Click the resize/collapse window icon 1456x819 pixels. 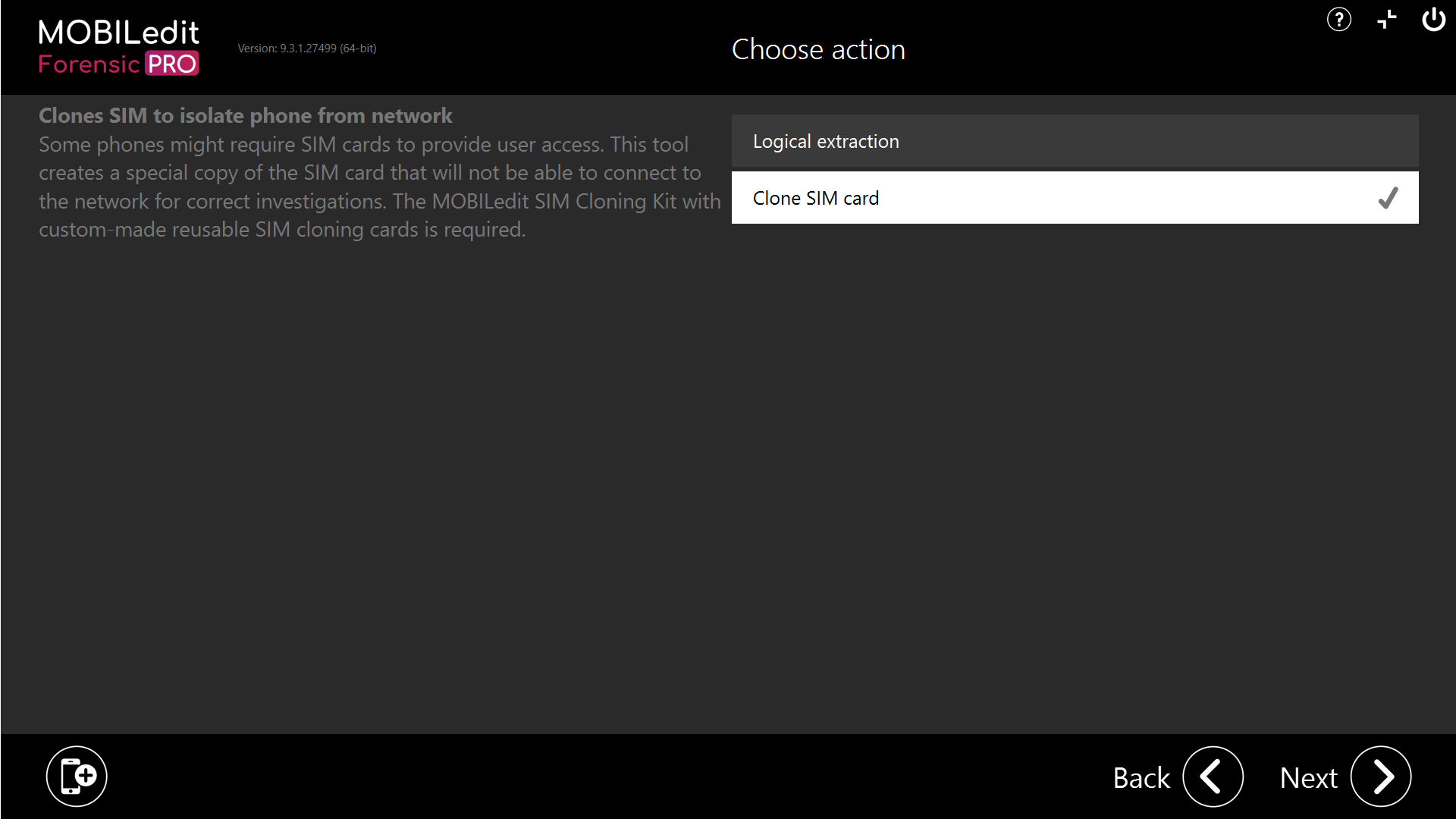click(x=1387, y=20)
